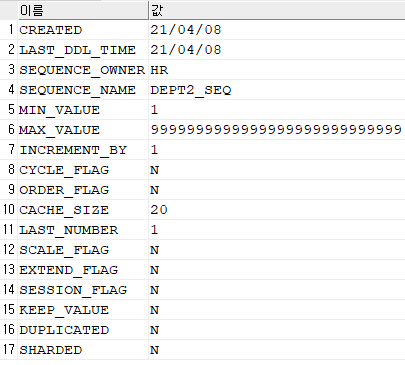
Task: Click the LAST_DDL_TIME value 21/04/08
Action: (277, 50)
